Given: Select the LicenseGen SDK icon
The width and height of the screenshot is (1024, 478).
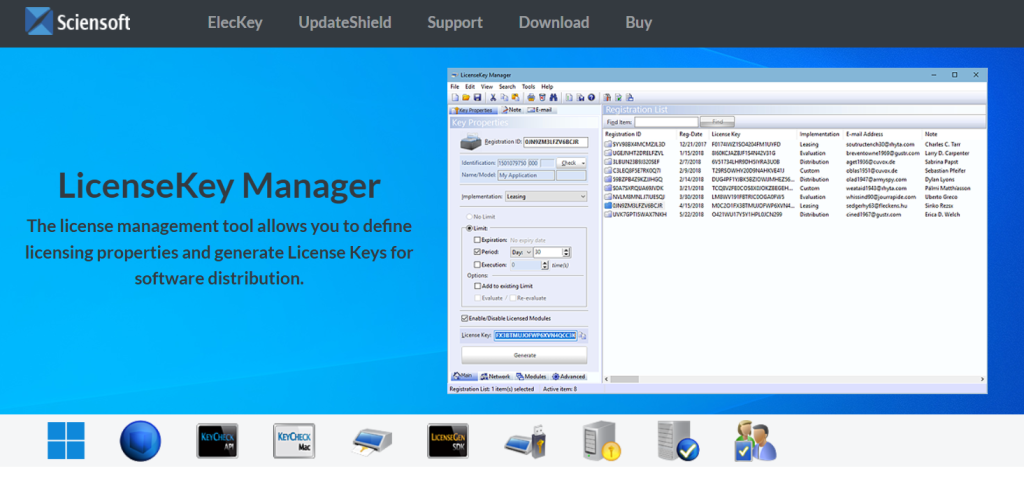Looking at the screenshot, I should pyautogui.click(x=448, y=441).
